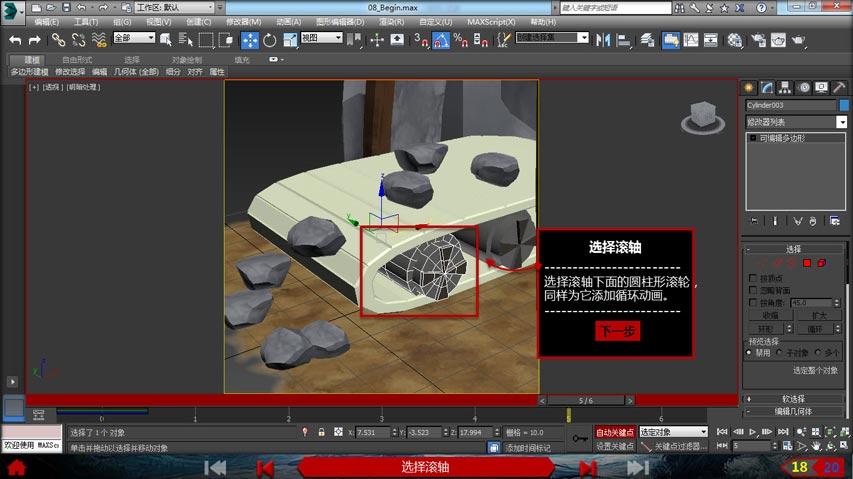853x479 pixels.
Task: Collapse the 选择 rollout header
Action: 794,249
